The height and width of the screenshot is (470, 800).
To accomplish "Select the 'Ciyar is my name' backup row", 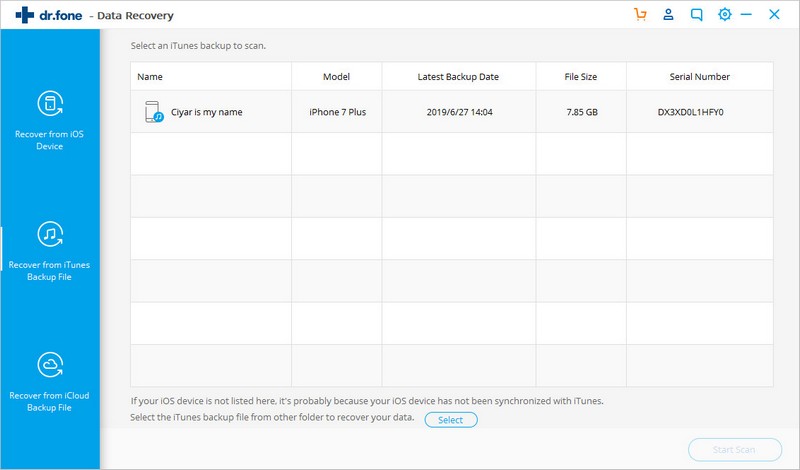I will coord(452,112).
